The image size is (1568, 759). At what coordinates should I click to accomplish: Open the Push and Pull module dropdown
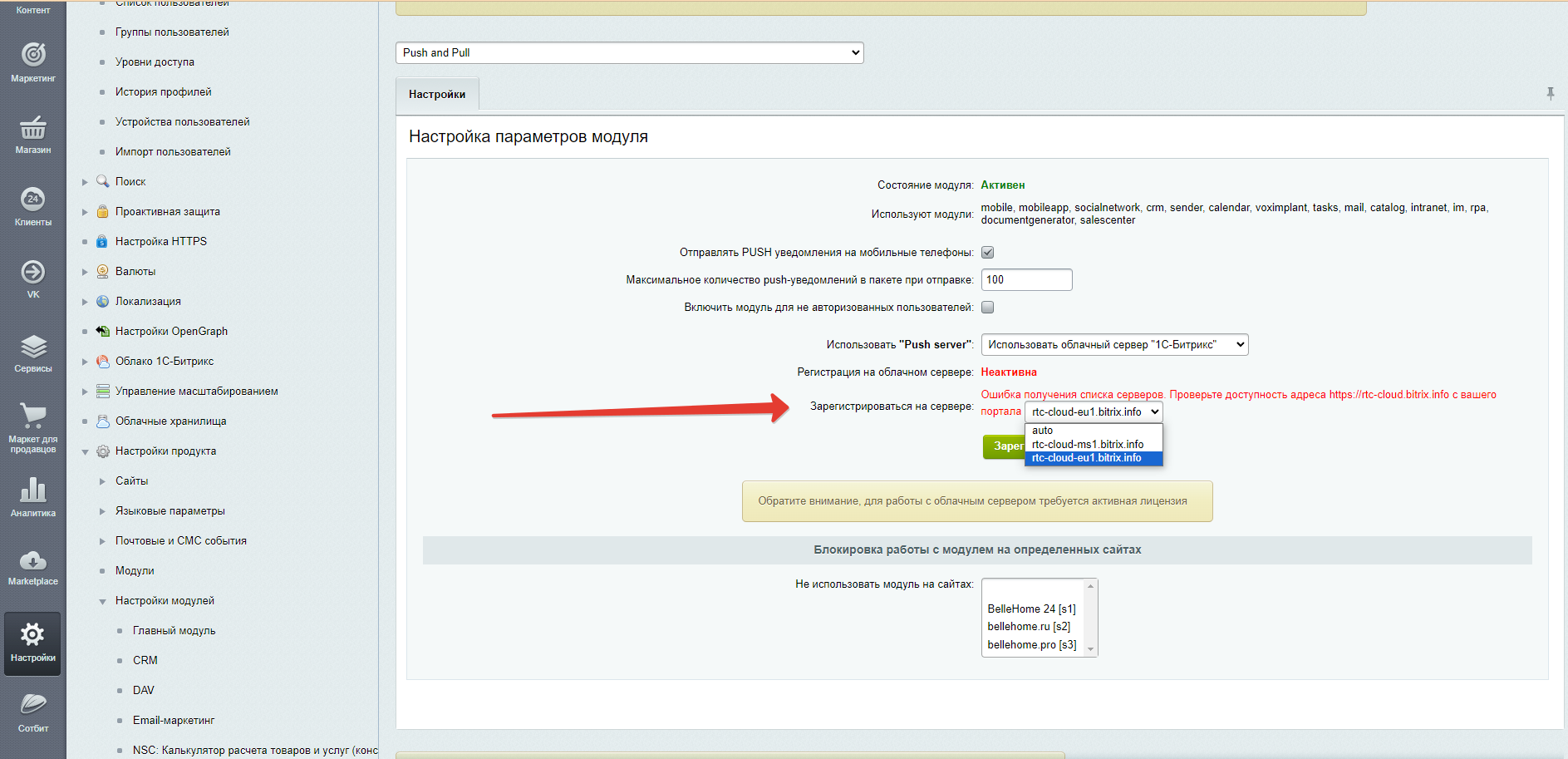click(630, 52)
